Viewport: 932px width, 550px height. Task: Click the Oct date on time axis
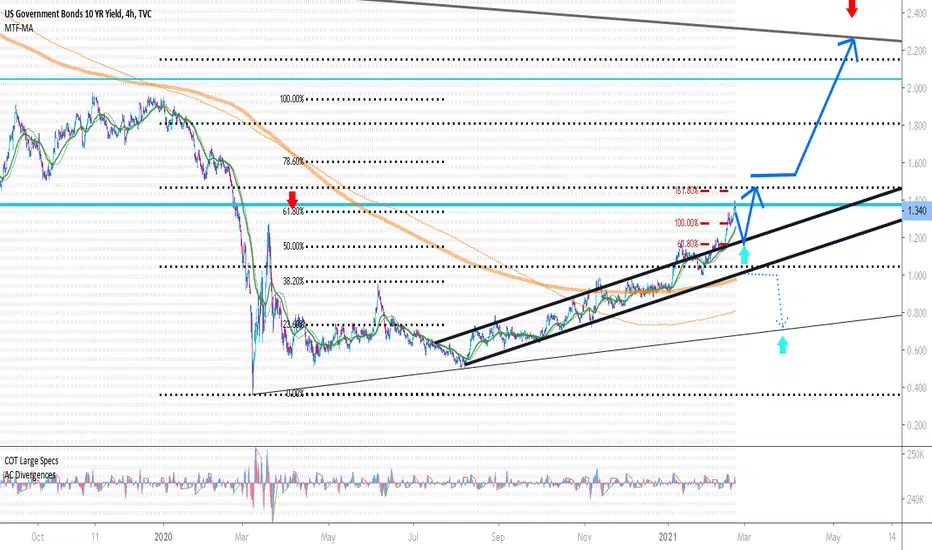coord(37,537)
